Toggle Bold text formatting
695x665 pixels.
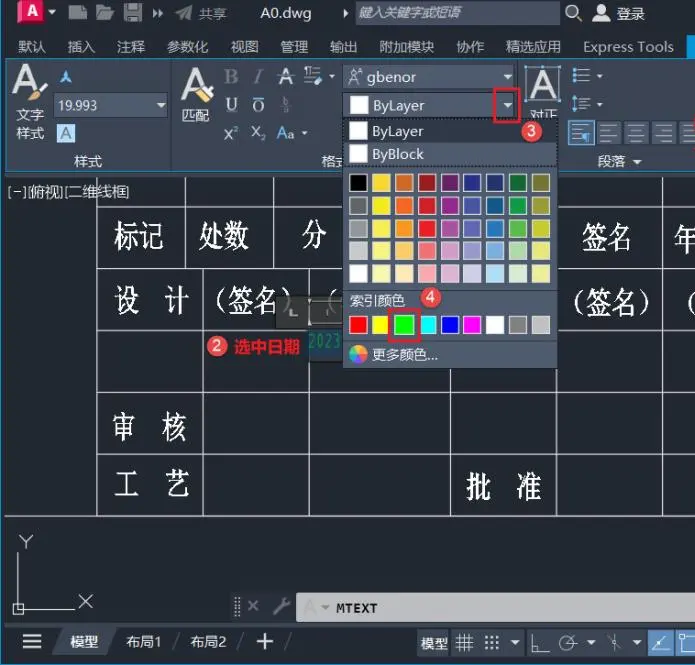pos(231,77)
